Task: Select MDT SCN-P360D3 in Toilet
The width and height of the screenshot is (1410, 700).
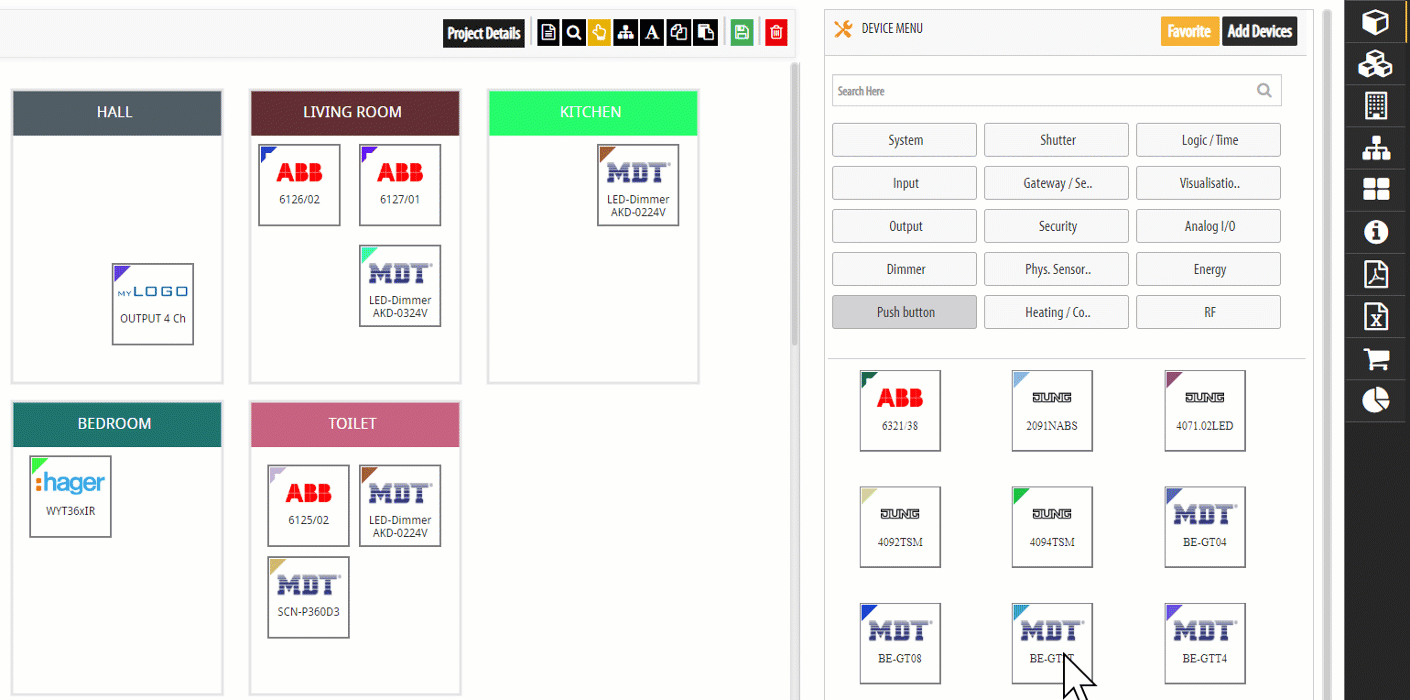Action: coord(309,598)
